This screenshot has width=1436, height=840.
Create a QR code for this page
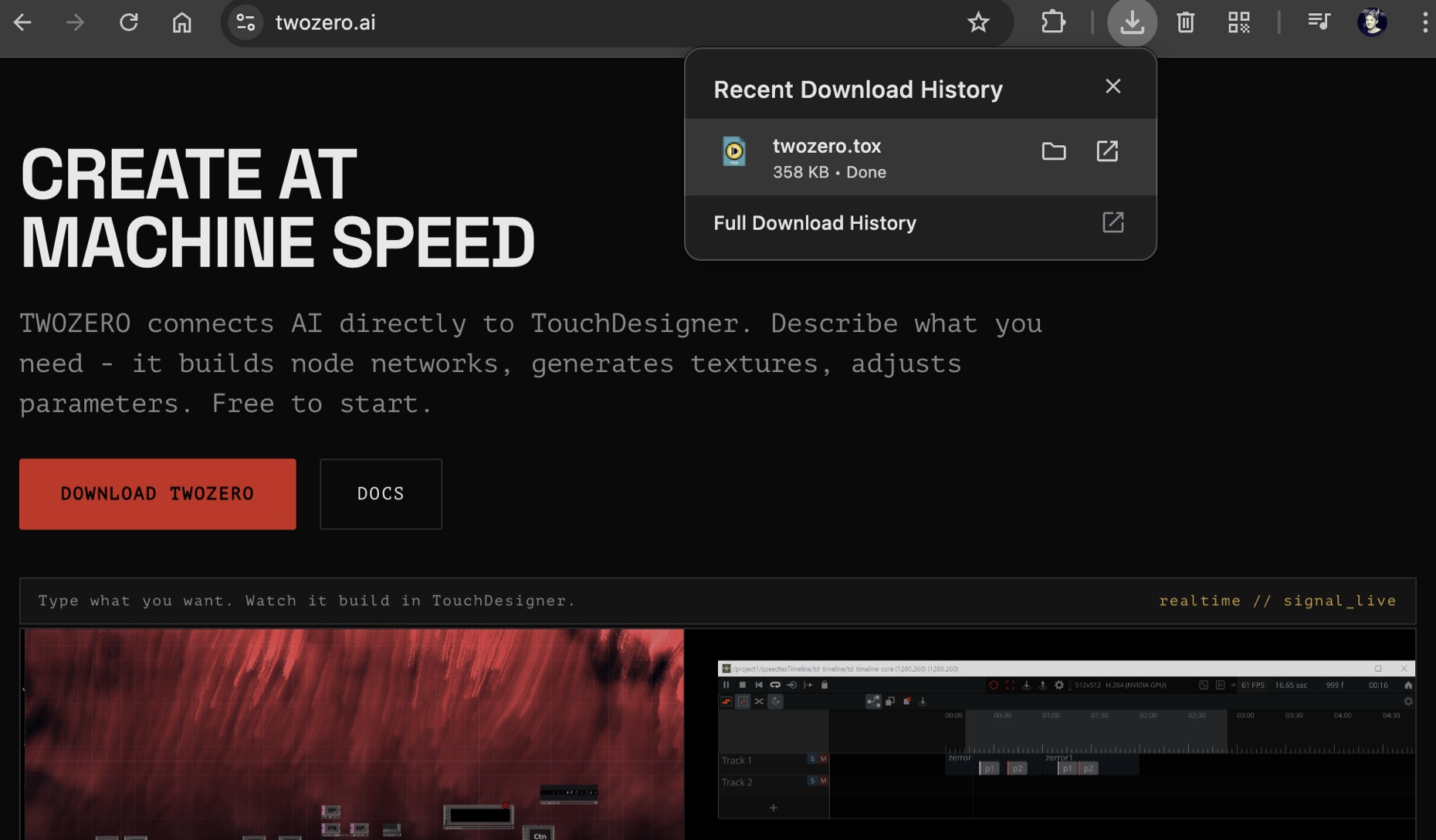click(x=1238, y=22)
